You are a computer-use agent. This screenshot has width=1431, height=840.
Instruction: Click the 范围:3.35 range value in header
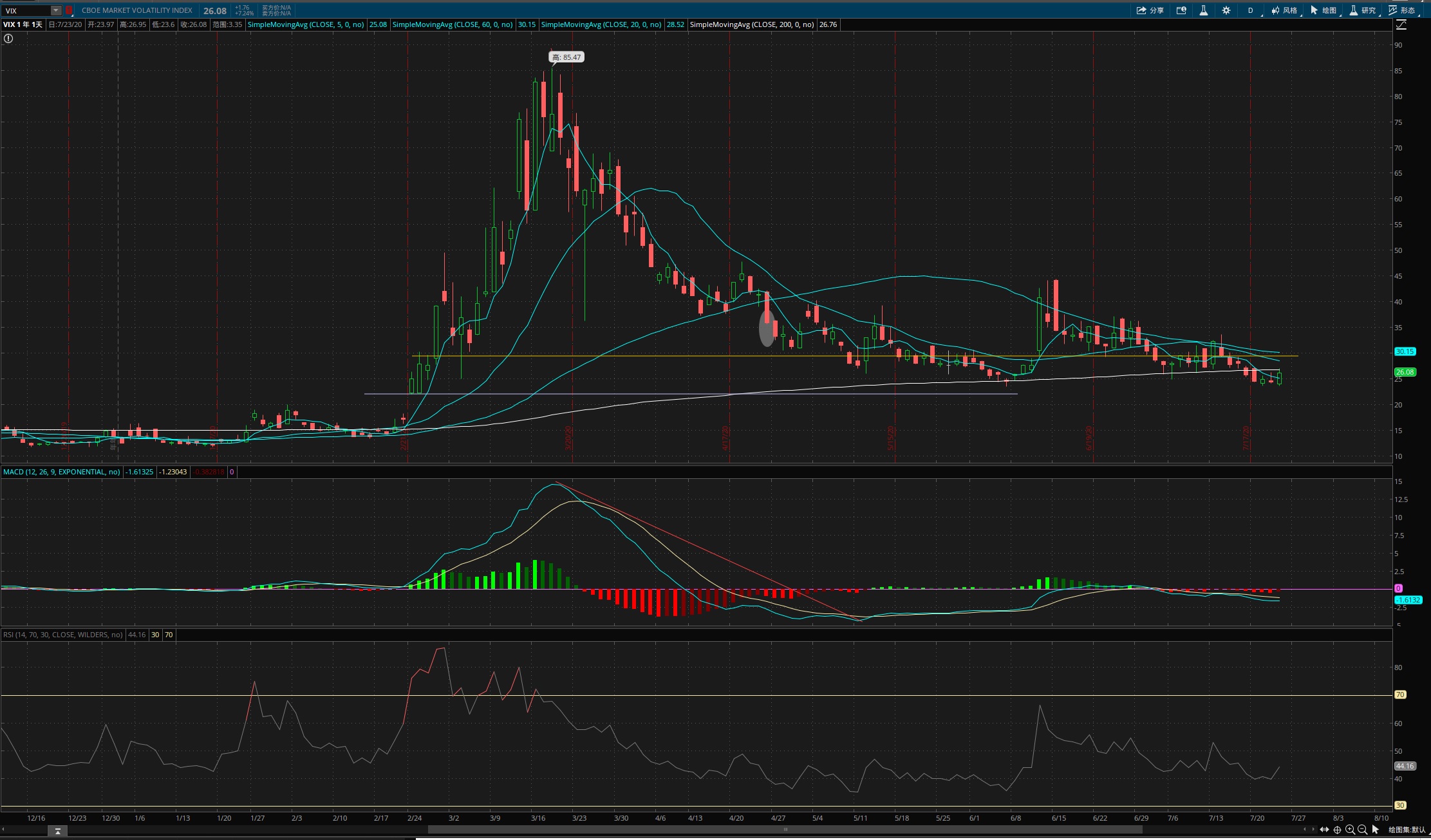(227, 24)
